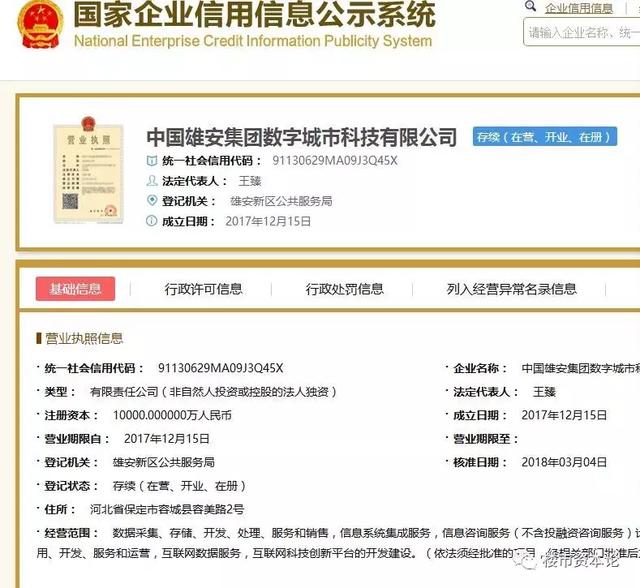This screenshot has width=640, height=588.
Task: Open the 企业信用信息 link
Action: (x=579, y=8)
